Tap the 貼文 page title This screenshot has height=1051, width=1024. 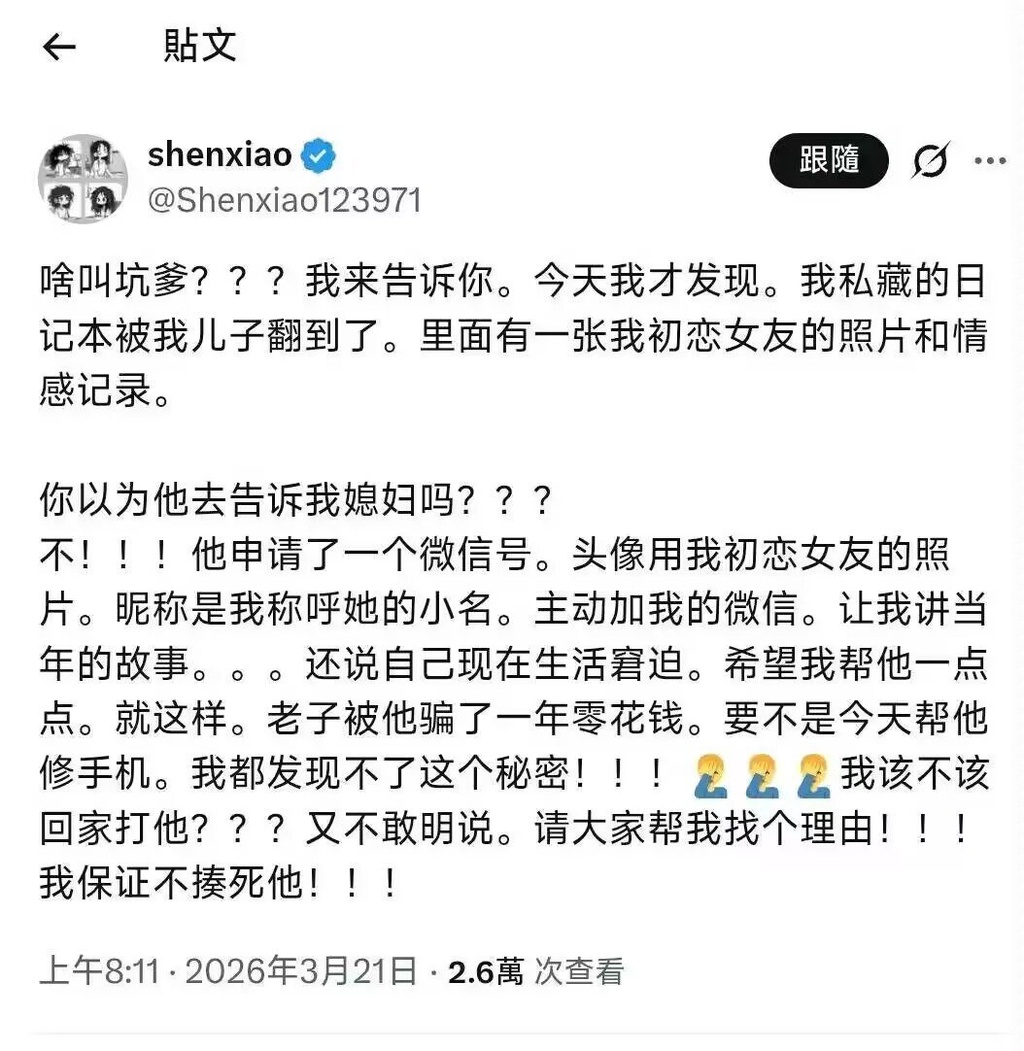click(200, 46)
